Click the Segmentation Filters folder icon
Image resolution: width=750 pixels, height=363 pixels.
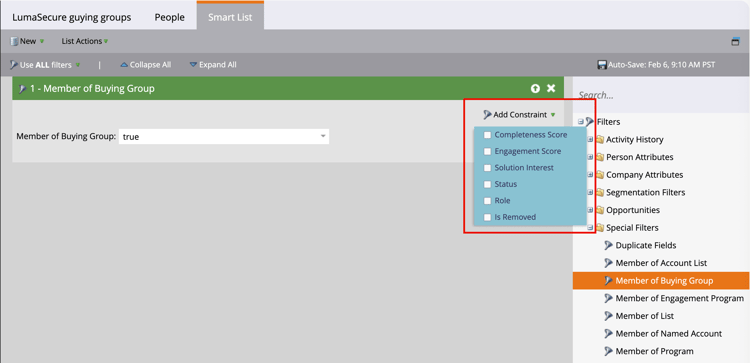tap(600, 193)
